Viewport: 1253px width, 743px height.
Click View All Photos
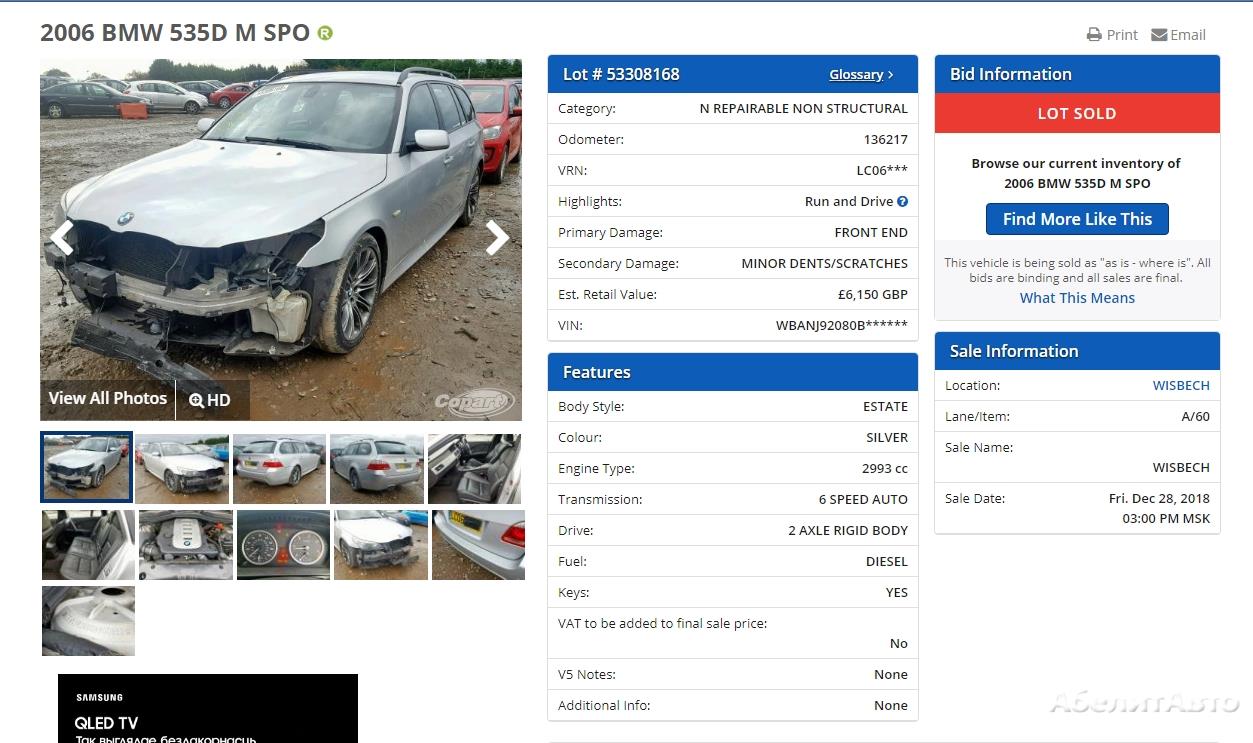pos(108,398)
